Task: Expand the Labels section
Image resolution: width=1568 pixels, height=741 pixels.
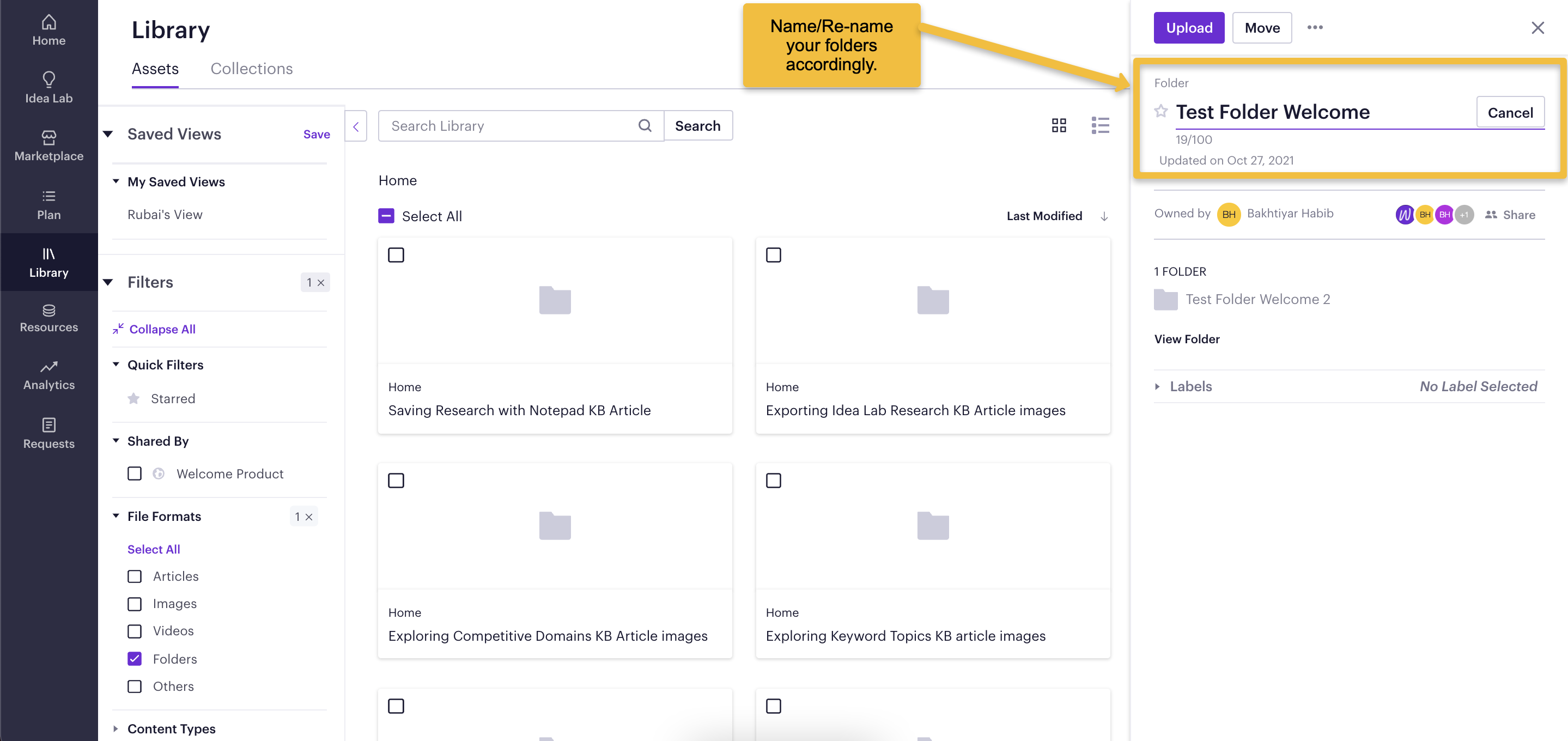Action: pyautogui.click(x=1157, y=387)
